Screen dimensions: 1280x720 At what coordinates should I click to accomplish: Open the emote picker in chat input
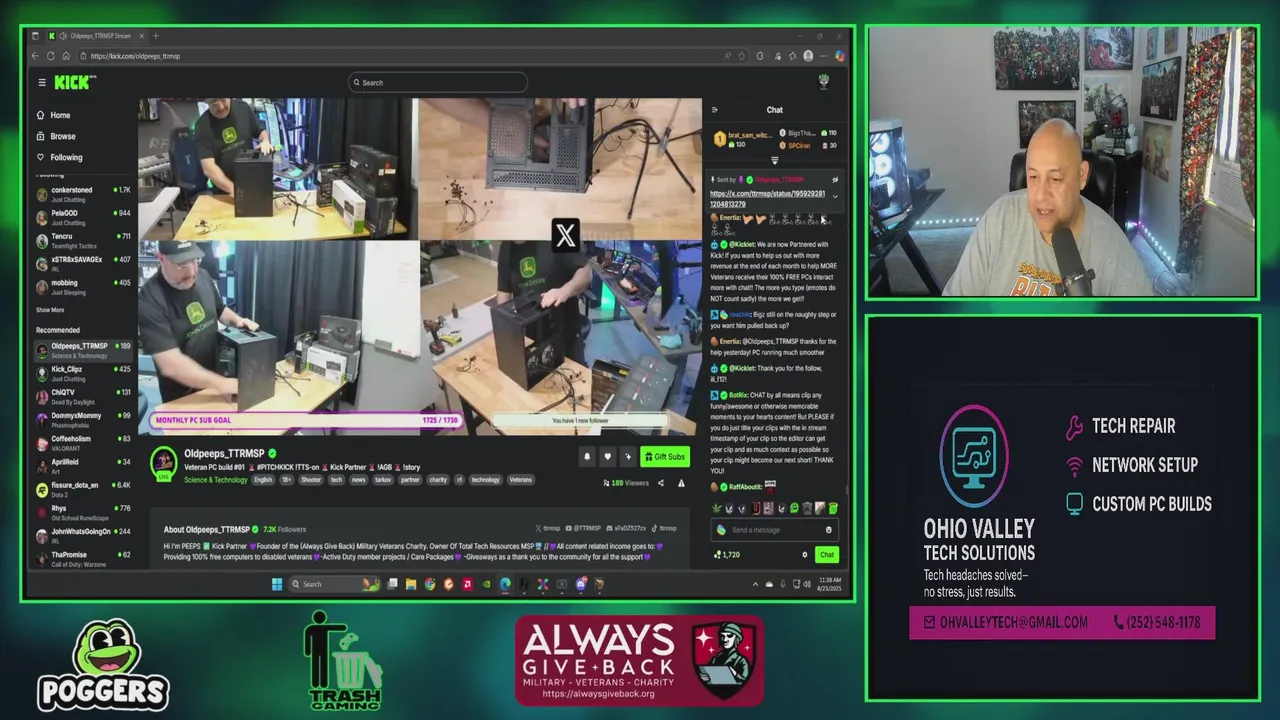point(828,530)
